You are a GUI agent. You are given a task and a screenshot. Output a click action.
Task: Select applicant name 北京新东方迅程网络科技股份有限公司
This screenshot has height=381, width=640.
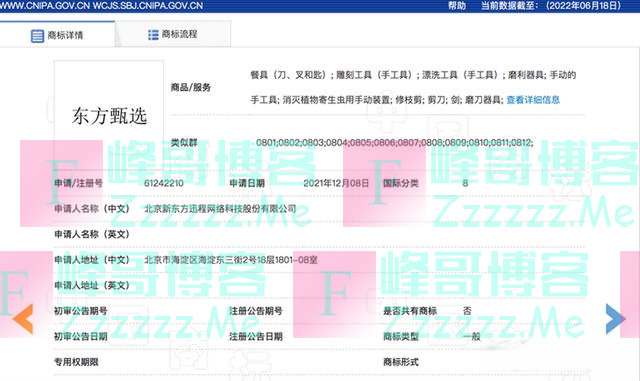click(x=220, y=209)
